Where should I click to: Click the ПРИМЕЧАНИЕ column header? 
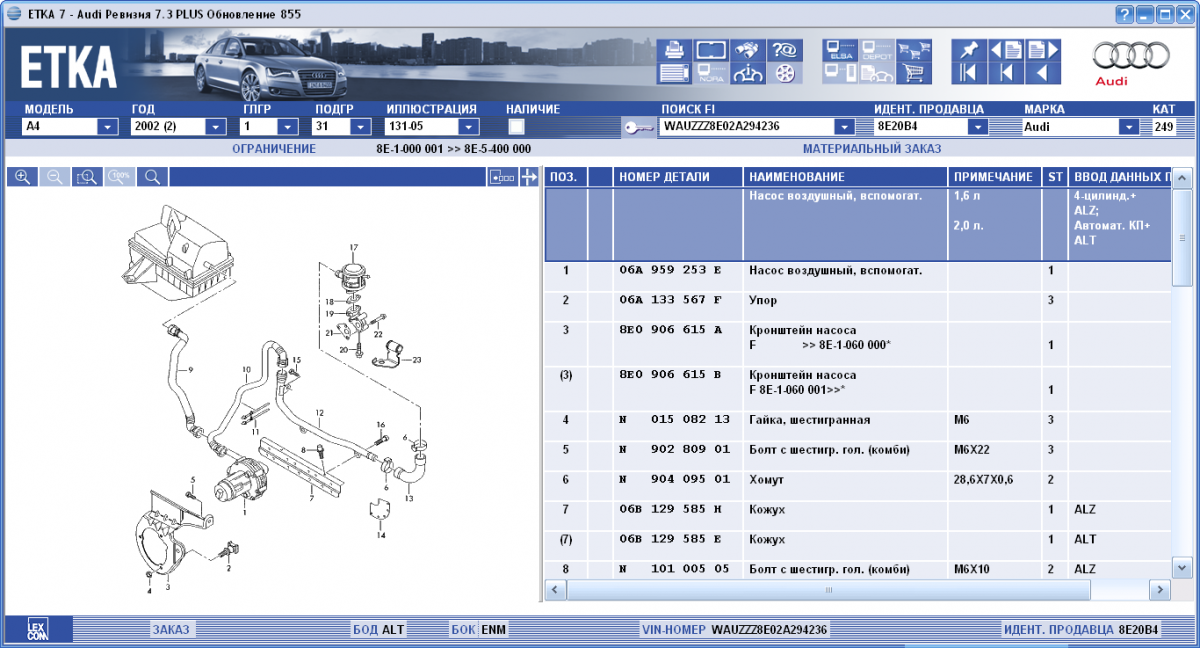[994, 177]
